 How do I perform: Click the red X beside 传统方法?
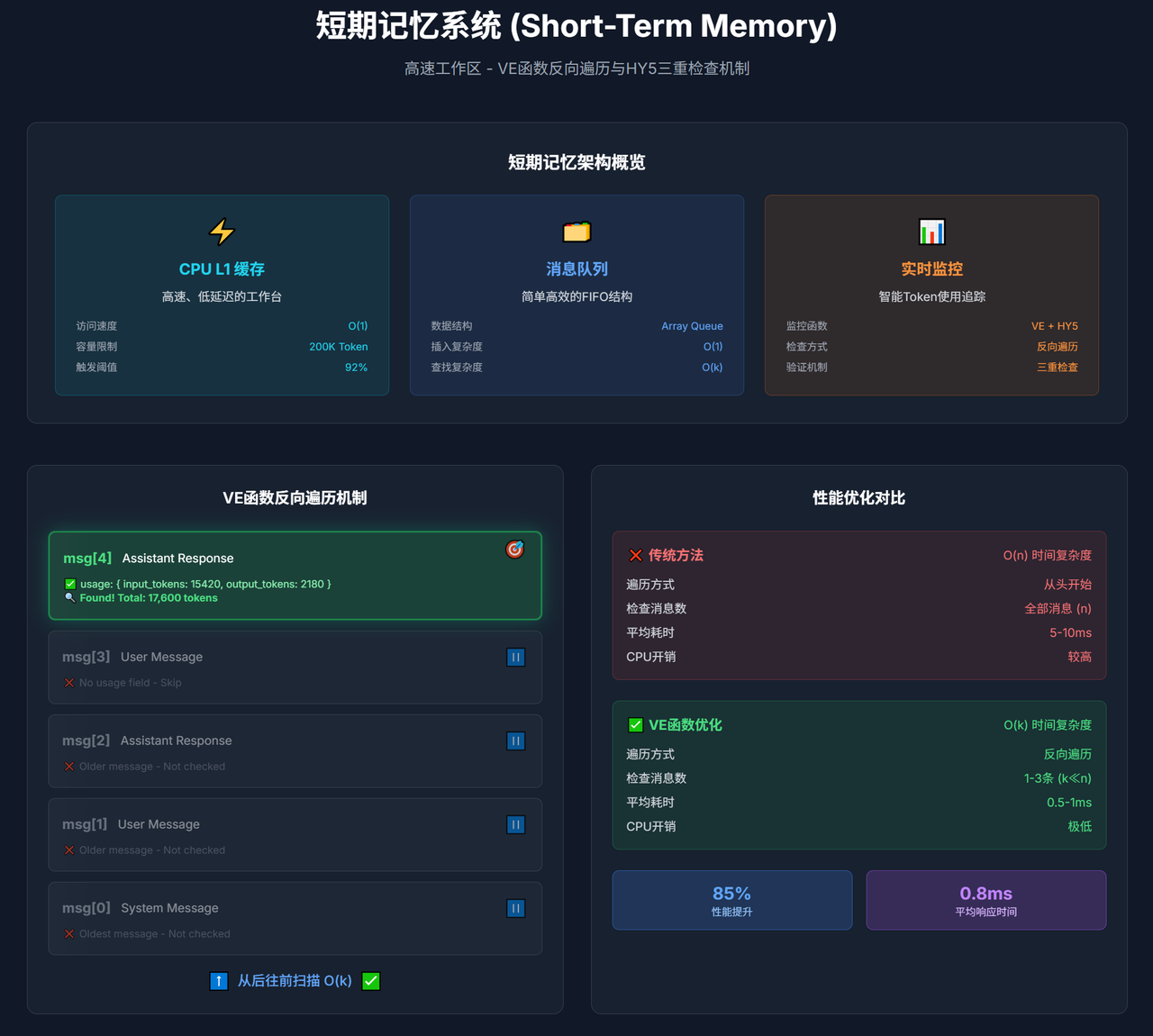[635, 556]
